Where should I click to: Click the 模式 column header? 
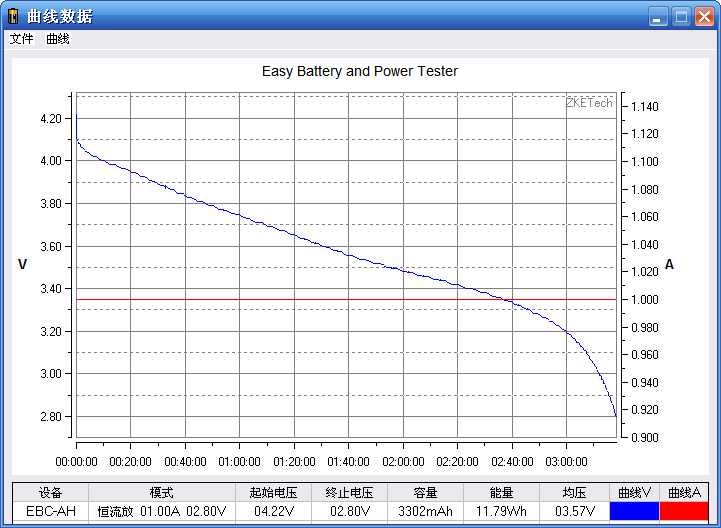[x=162, y=493]
